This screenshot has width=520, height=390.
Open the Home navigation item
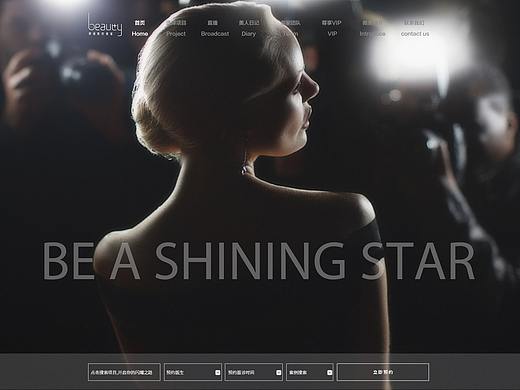click(140, 28)
